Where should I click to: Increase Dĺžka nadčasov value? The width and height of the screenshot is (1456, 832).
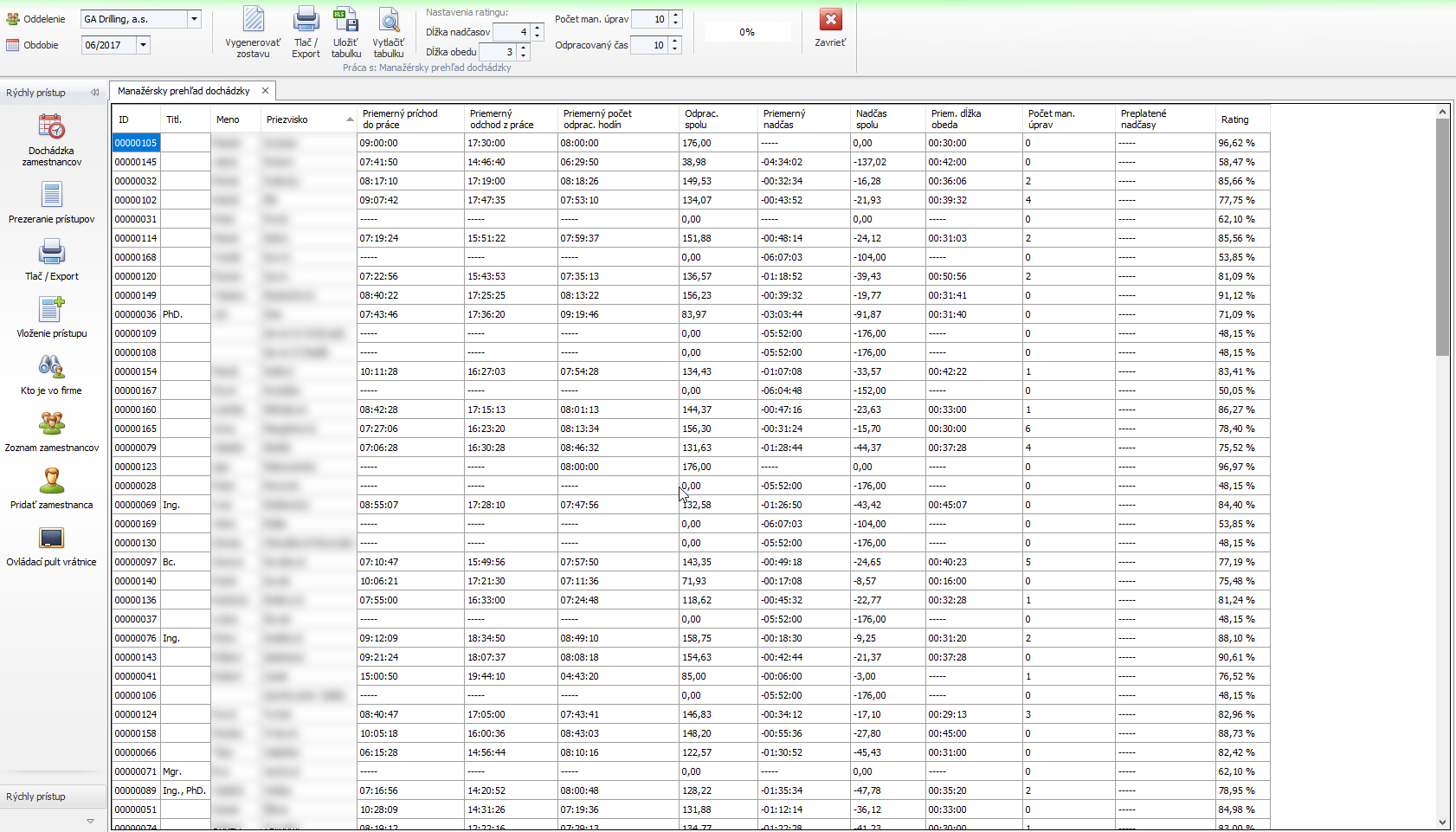[x=537, y=28]
